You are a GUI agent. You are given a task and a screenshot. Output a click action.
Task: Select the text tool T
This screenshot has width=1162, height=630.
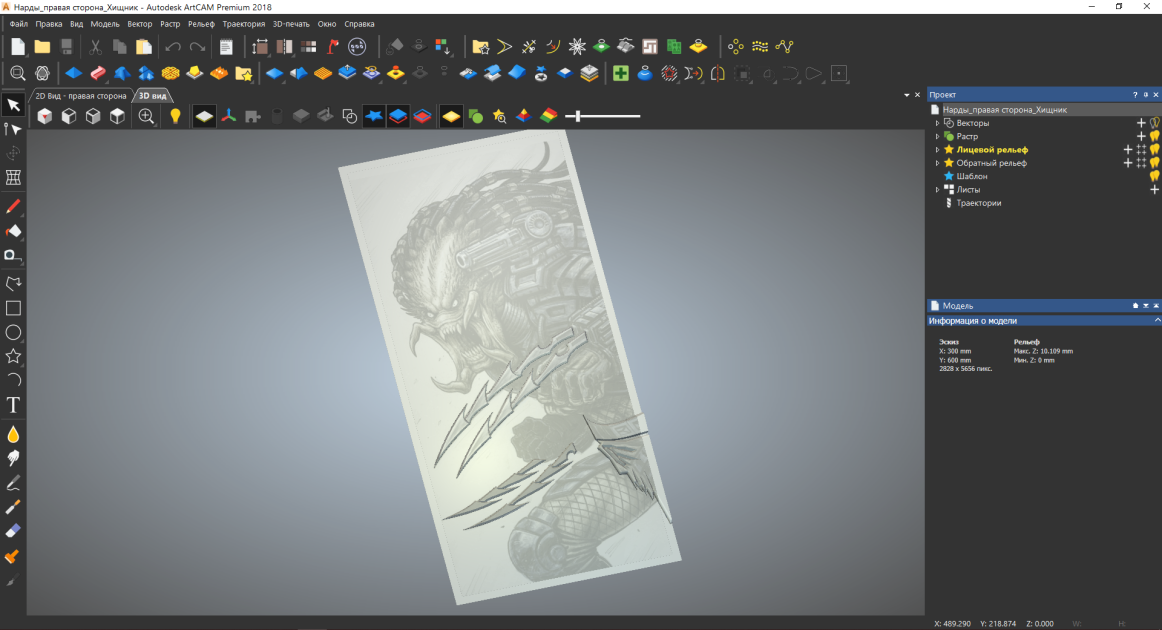click(x=13, y=405)
